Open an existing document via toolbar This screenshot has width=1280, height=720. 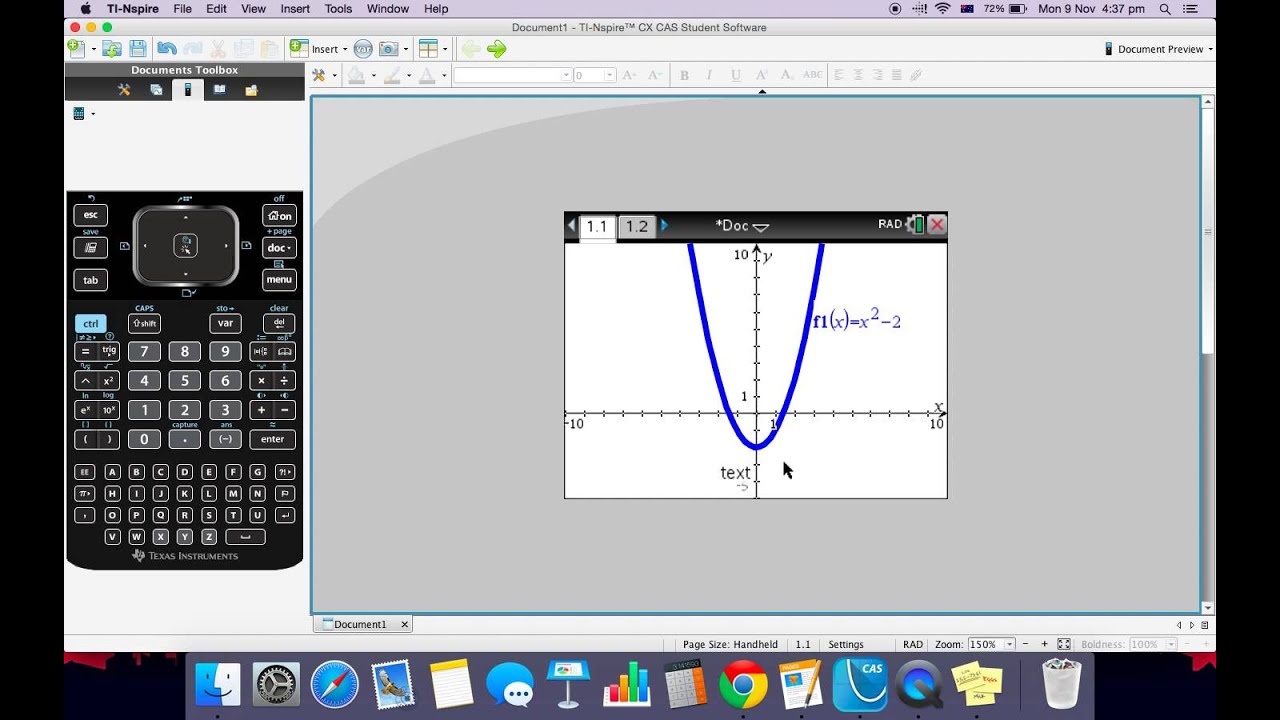112,48
